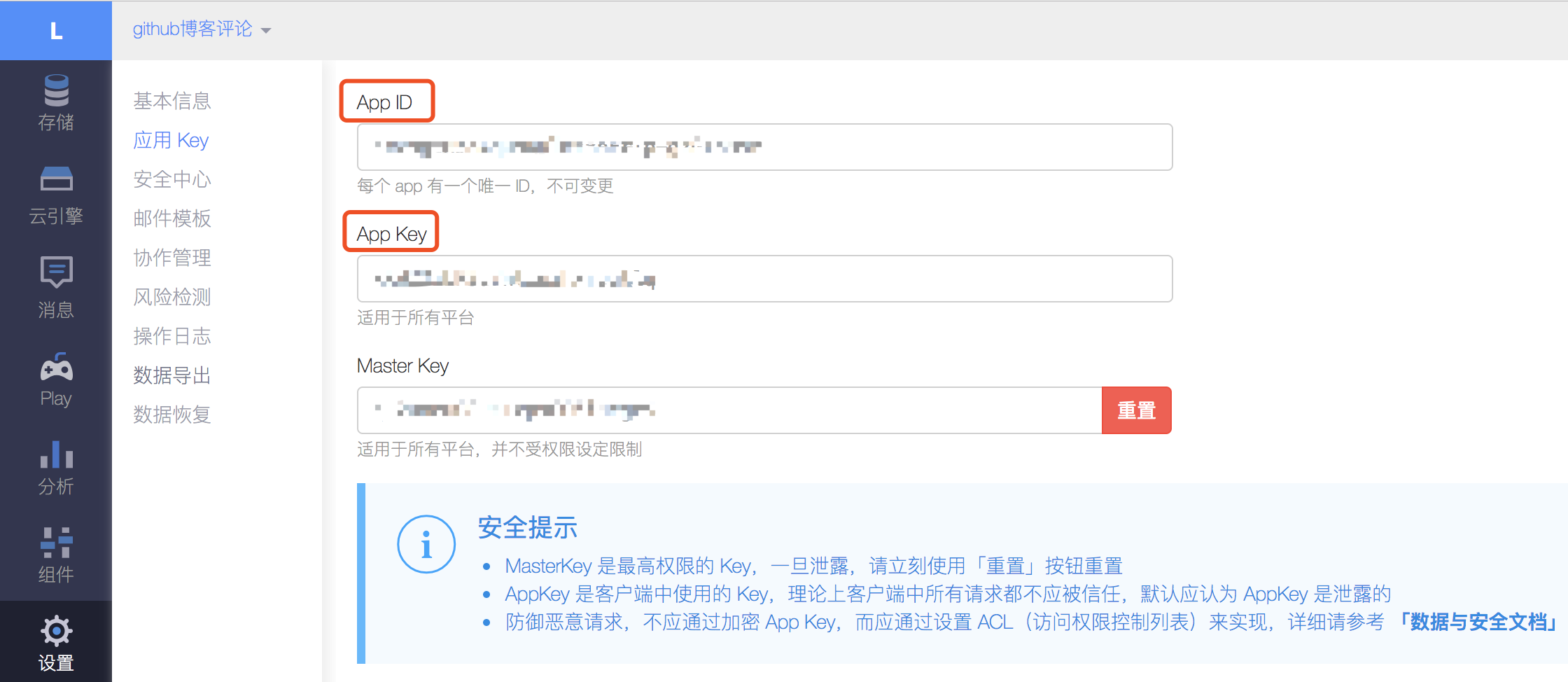Open 邮件模板 email templates
Image resolution: width=1568 pixels, height=682 pixels.
(172, 218)
